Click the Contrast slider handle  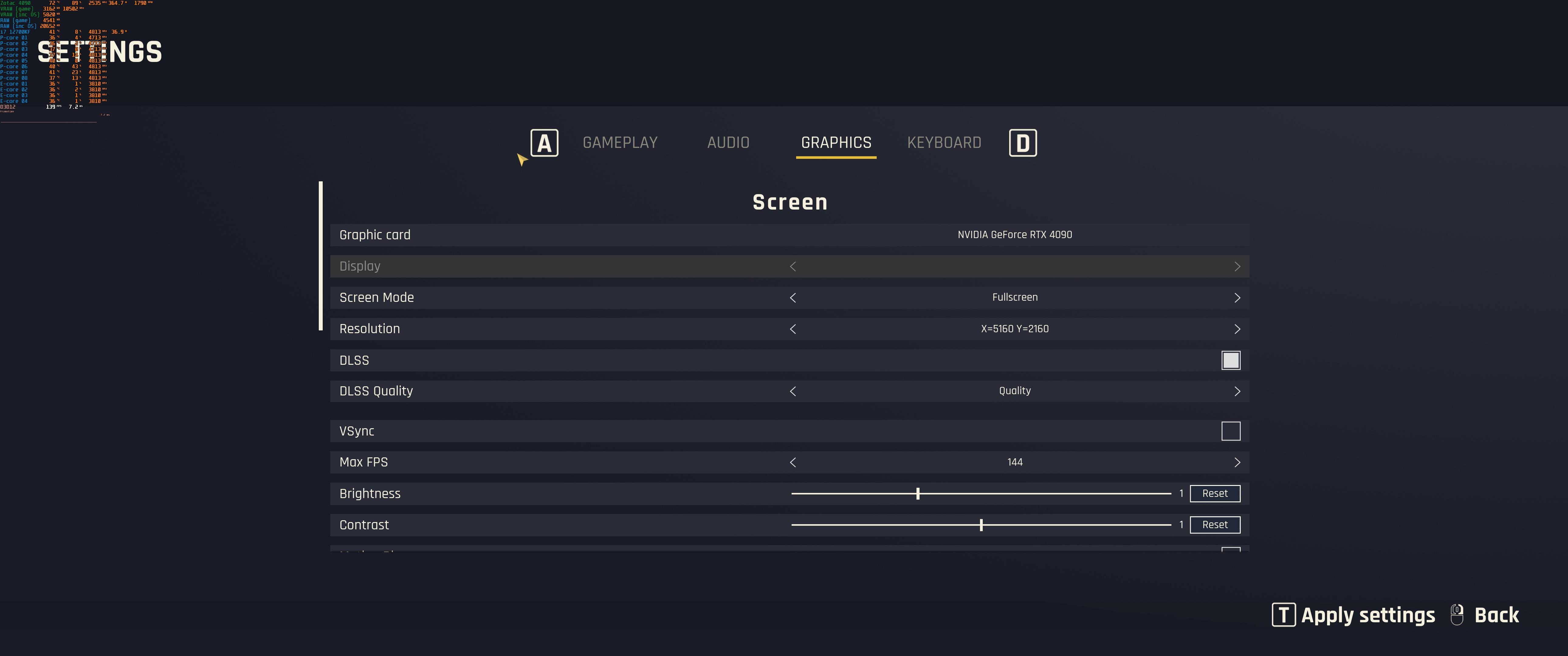coord(981,524)
